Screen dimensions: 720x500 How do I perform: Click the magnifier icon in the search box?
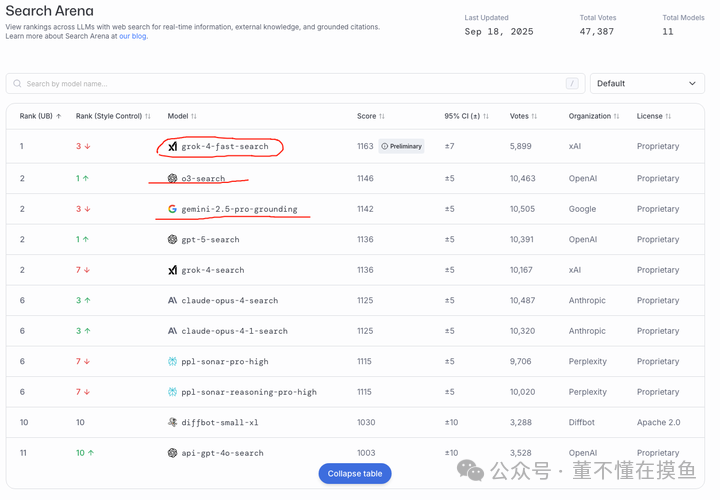[x=17, y=84]
